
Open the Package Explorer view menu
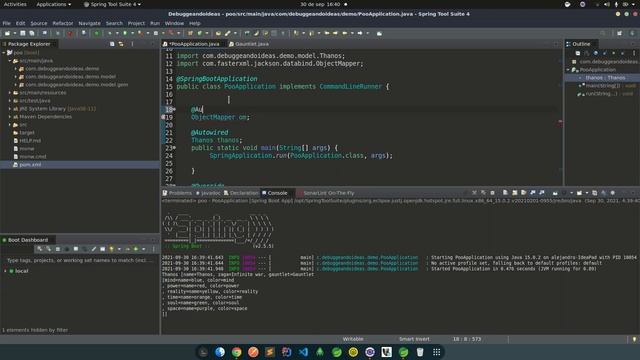132,44
